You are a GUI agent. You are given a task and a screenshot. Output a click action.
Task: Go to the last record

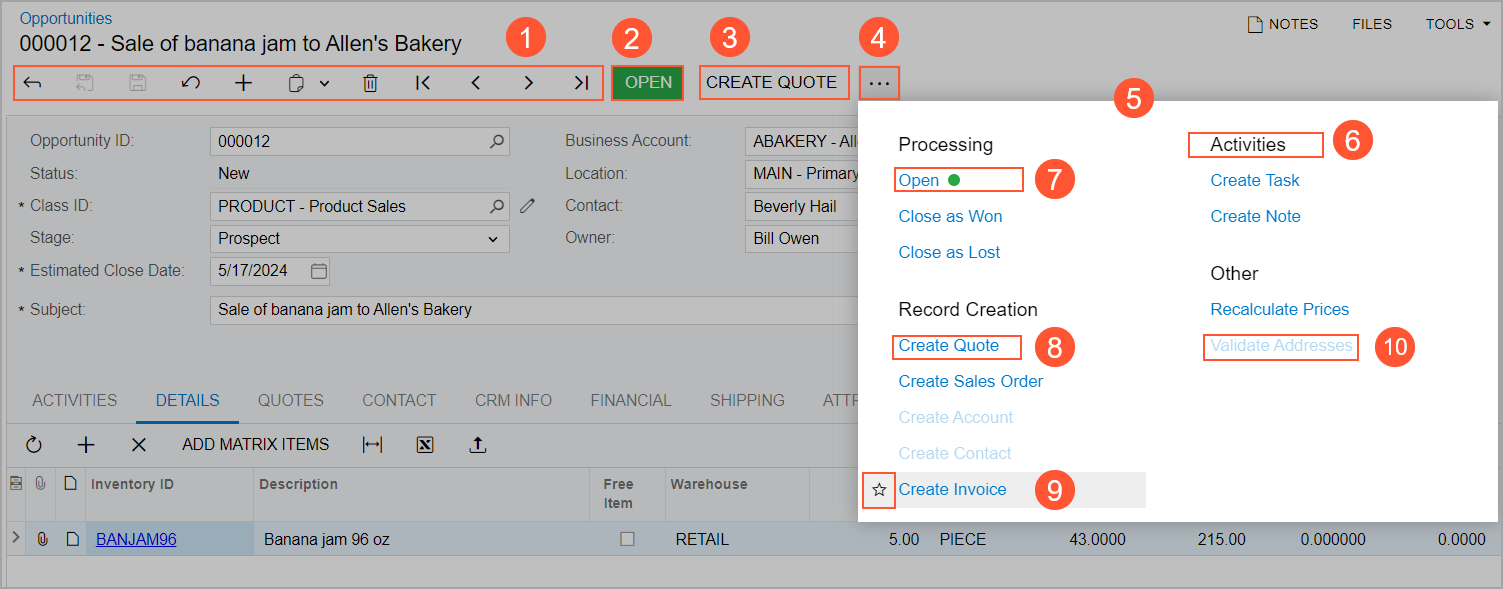[581, 83]
